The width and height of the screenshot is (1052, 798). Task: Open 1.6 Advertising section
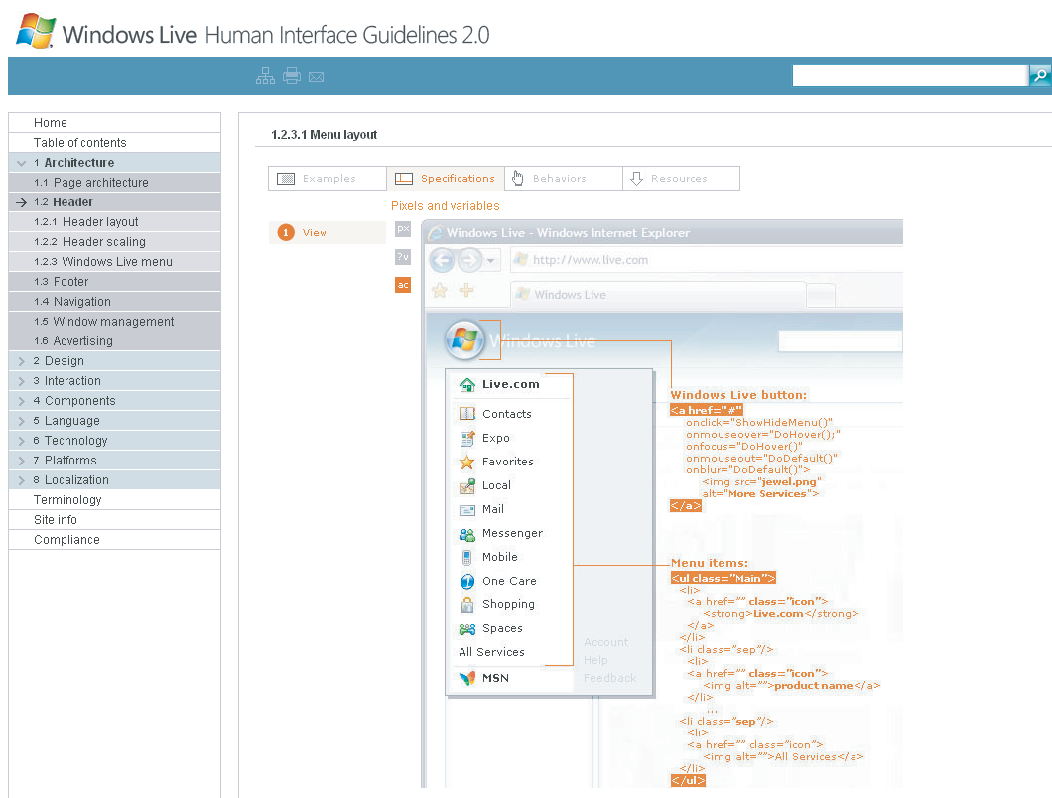tap(115, 341)
